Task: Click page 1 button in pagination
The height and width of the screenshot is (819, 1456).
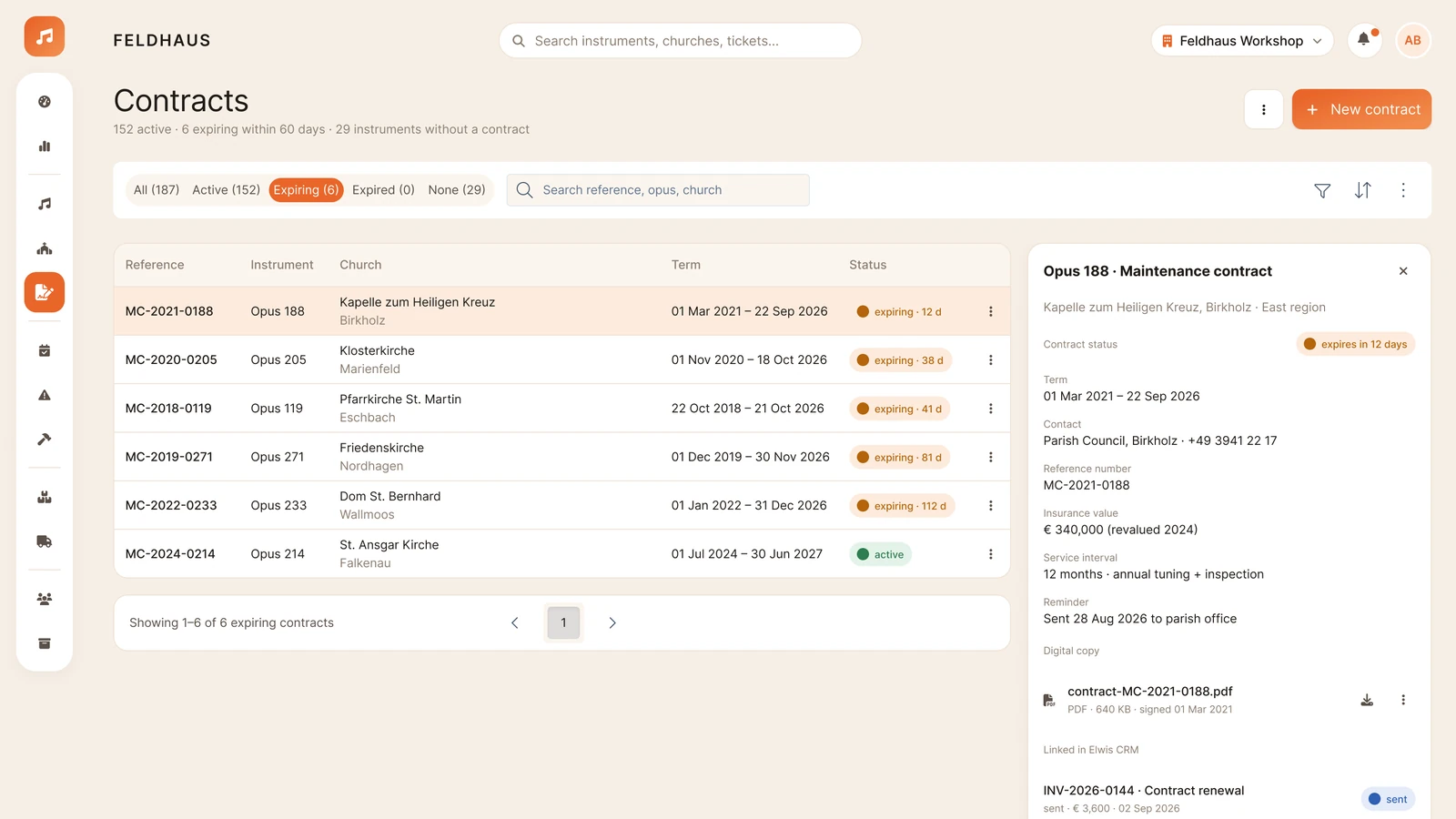Action: click(x=563, y=622)
